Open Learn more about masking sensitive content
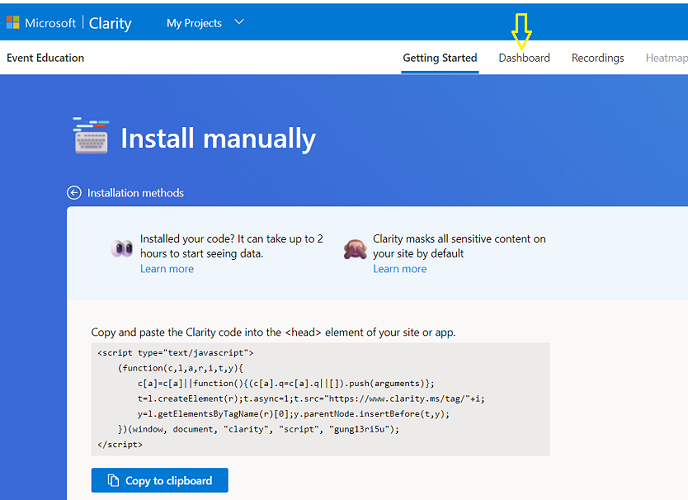The width and height of the screenshot is (688, 500). click(x=400, y=269)
